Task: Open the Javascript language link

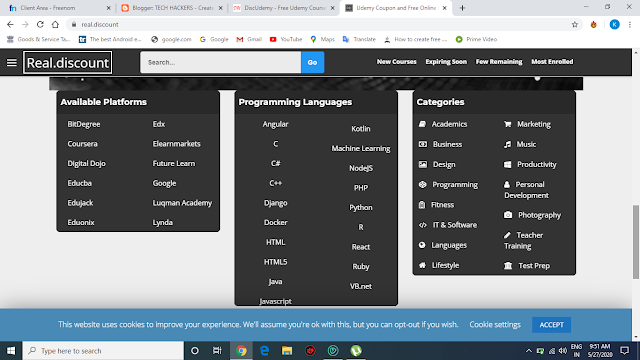Action: (x=276, y=301)
